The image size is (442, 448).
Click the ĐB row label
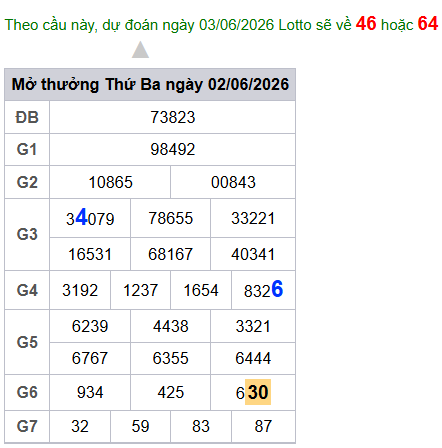coord(27,117)
